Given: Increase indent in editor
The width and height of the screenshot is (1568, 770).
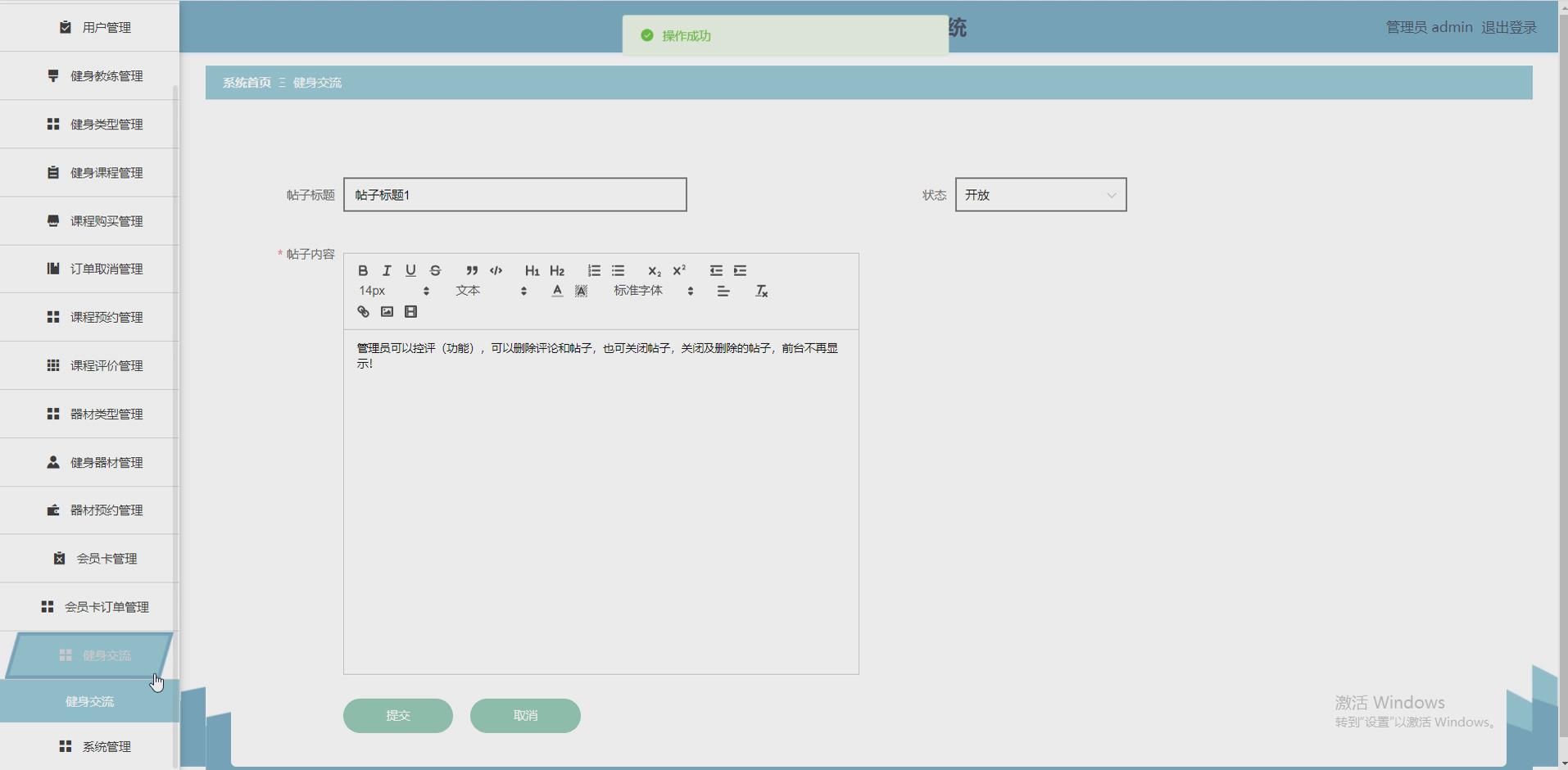Looking at the screenshot, I should (x=740, y=270).
